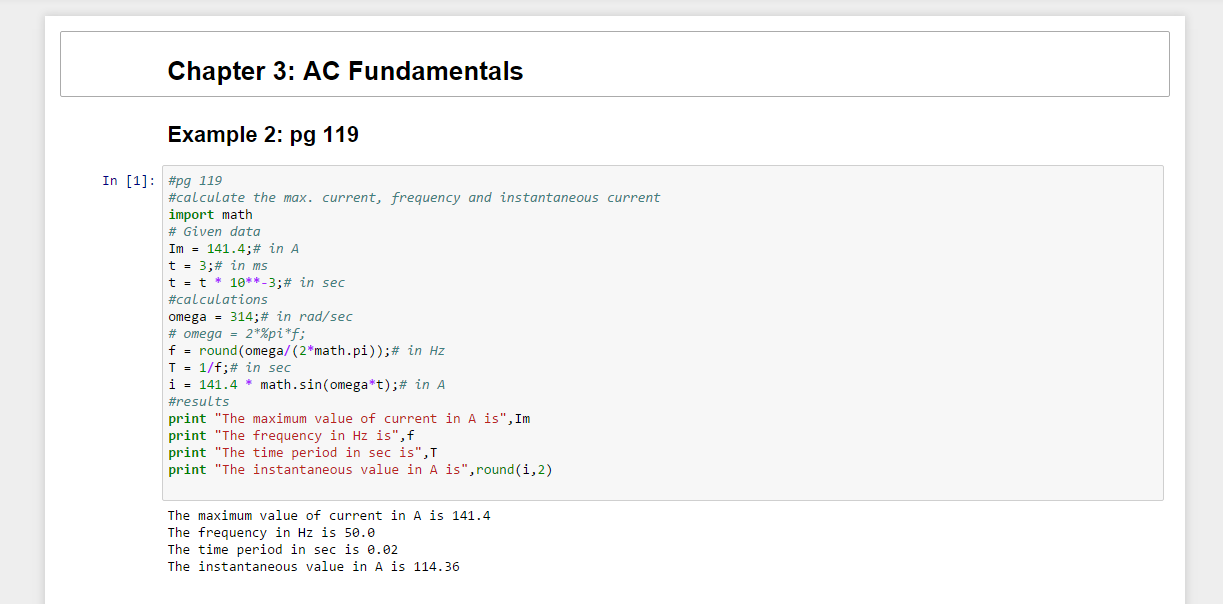Click the print statement for instantaneous value
This screenshot has width=1223, height=604.
tap(360, 470)
